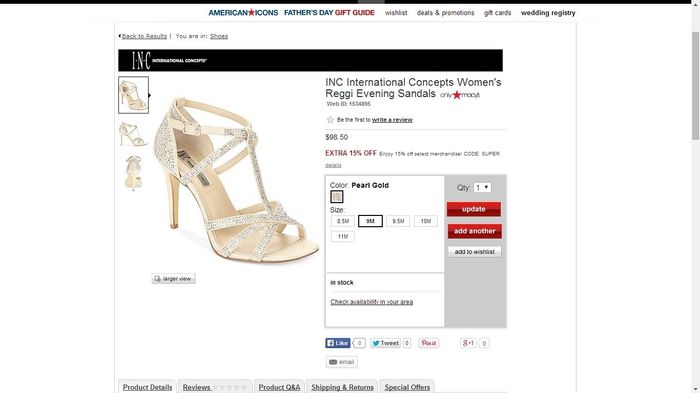This screenshot has height=393, width=700.
Task: Switch to the Shipping & Returns tab
Action: [x=342, y=387]
